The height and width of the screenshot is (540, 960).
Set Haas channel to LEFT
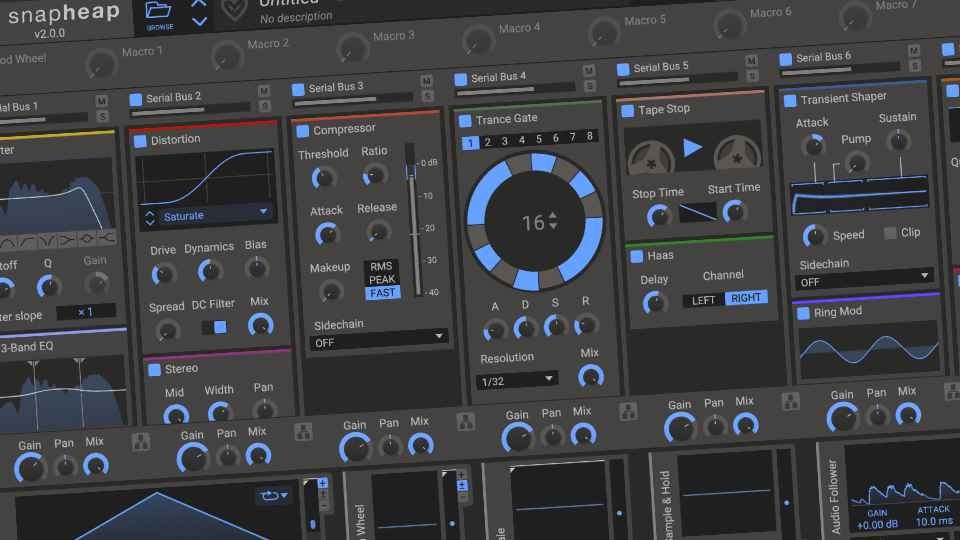pos(703,300)
